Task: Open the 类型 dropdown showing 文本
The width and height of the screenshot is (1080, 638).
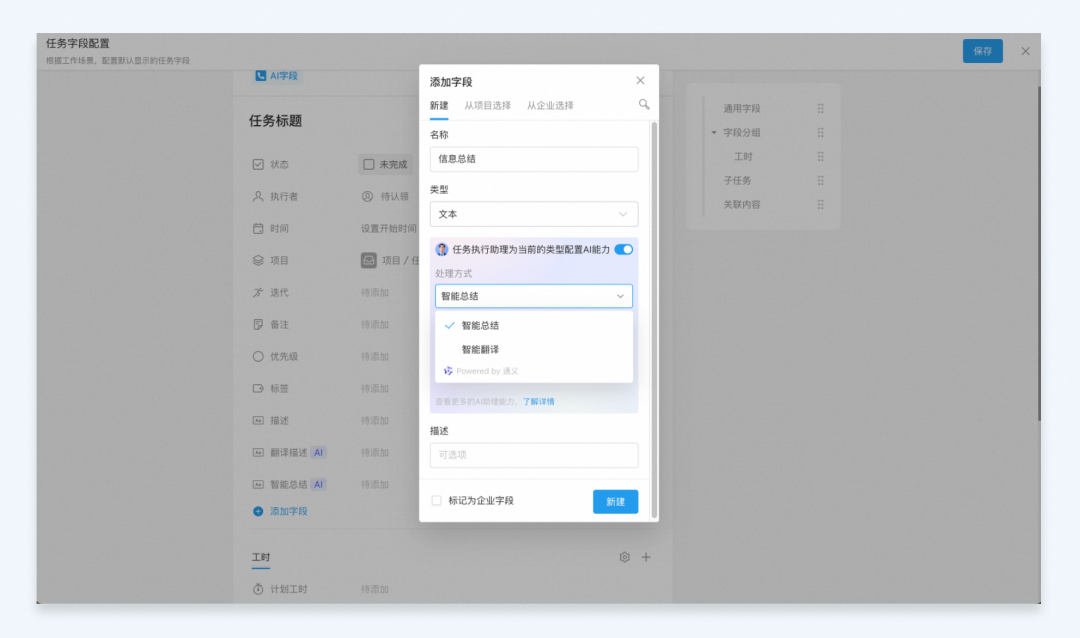Action: 534,214
